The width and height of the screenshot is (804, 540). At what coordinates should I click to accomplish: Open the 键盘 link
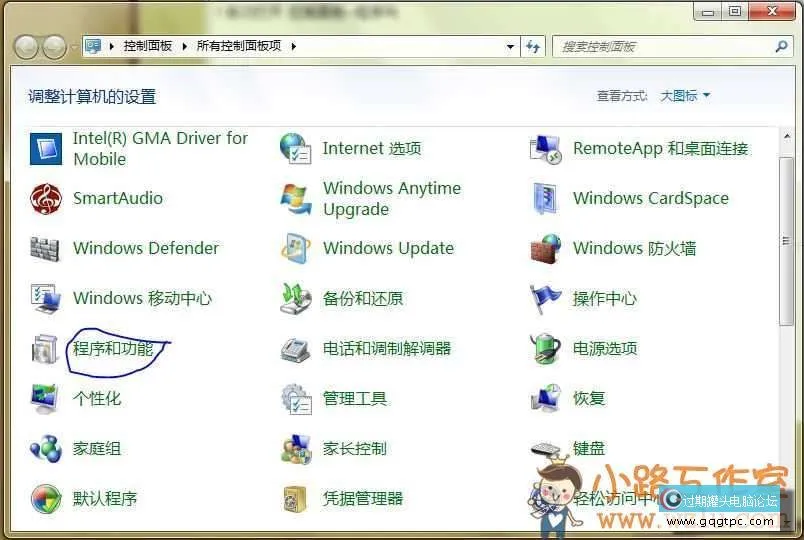tap(589, 449)
